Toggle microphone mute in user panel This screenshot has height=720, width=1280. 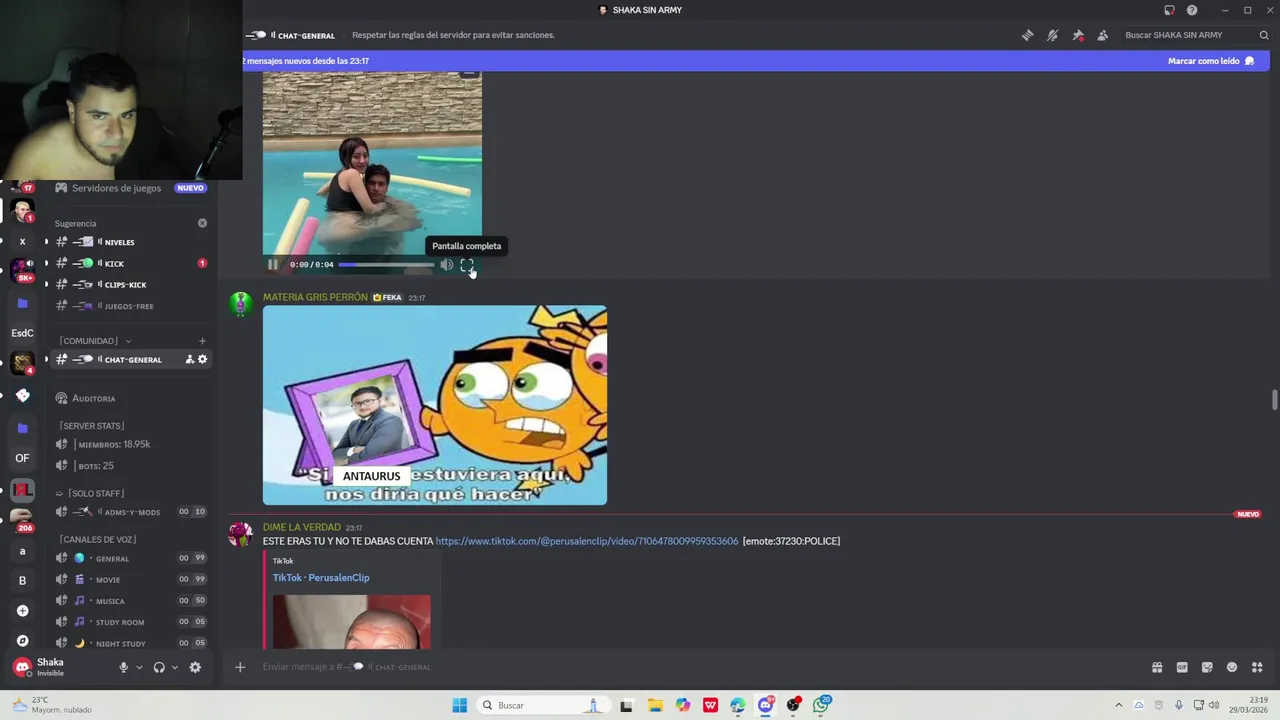pyautogui.click(x=124, y=667)
